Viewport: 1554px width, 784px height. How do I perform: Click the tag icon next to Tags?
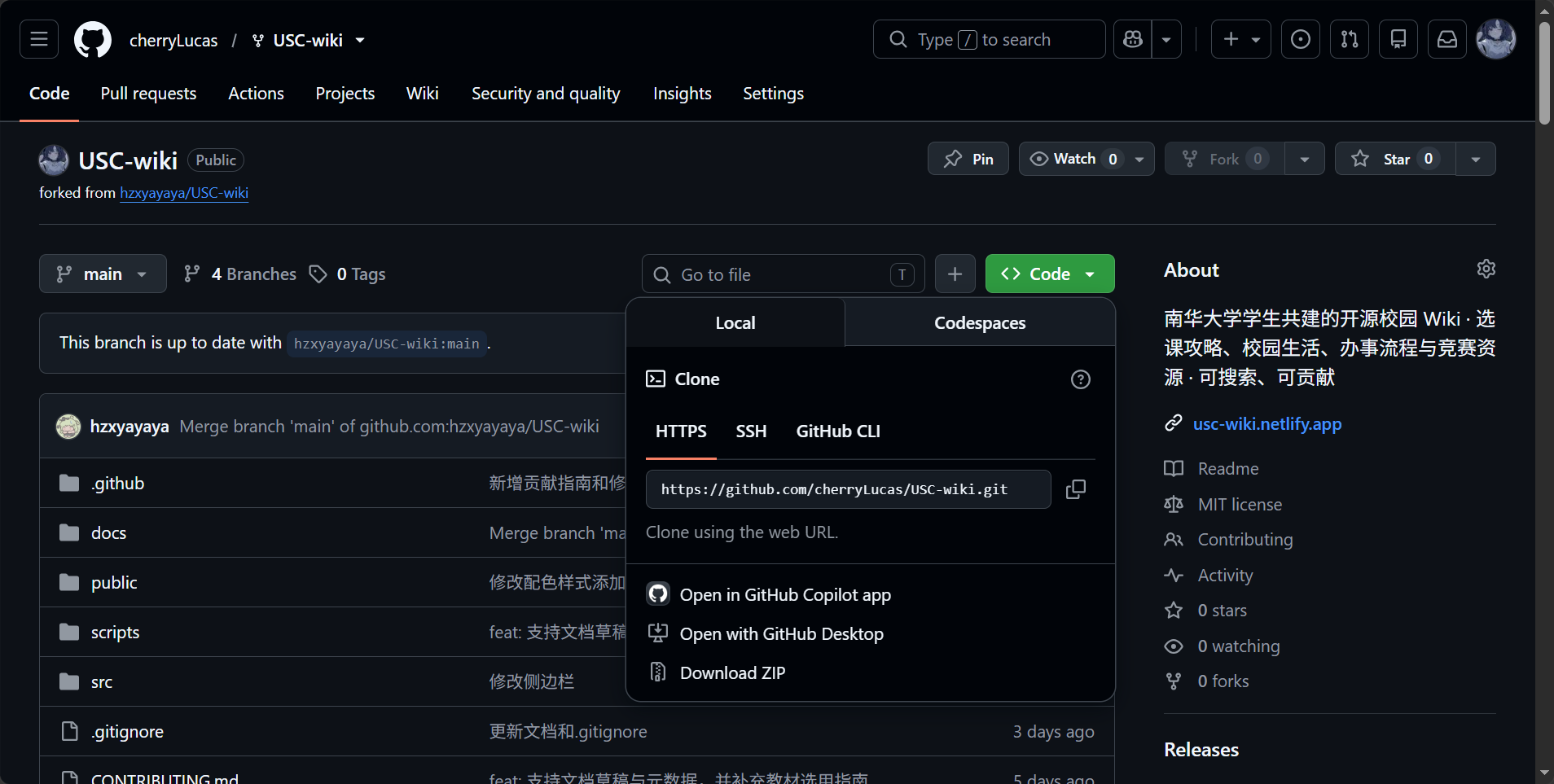click(x=318, y=274)
